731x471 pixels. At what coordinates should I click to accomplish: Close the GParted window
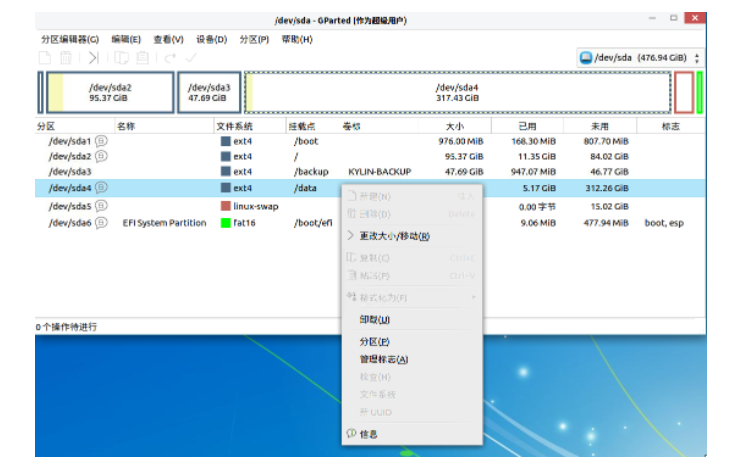tap(695, 18)
